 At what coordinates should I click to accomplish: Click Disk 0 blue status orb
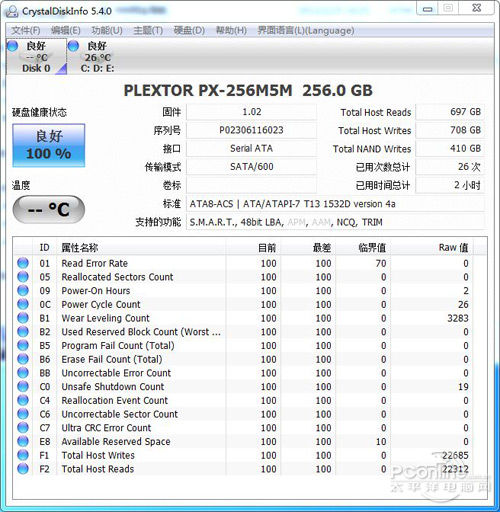pyautogui.click(x=12, y=46)
